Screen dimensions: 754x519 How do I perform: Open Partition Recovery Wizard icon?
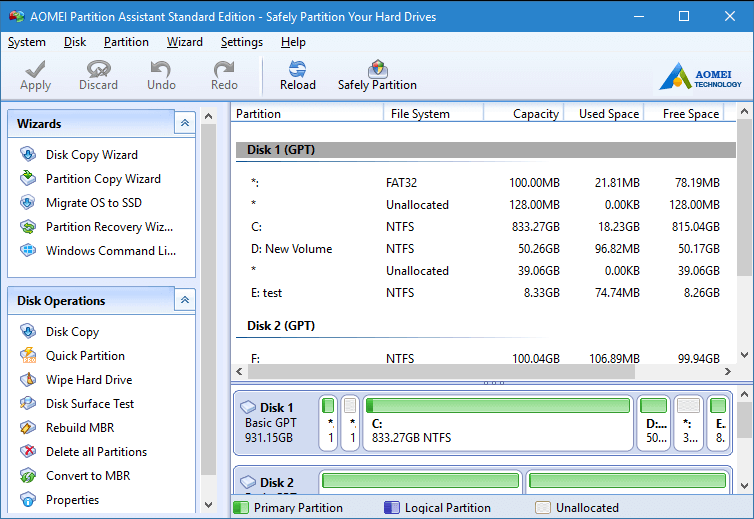point(28,227)
